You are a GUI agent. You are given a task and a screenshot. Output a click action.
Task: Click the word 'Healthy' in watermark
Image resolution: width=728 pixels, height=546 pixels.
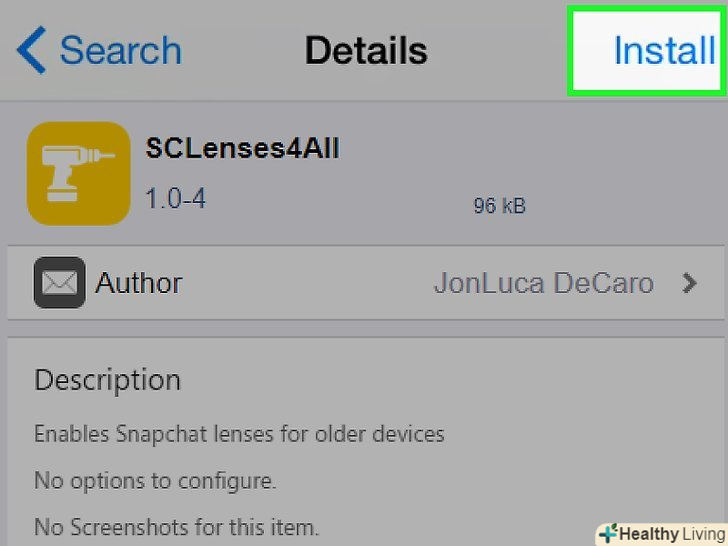tap(647, 534)
